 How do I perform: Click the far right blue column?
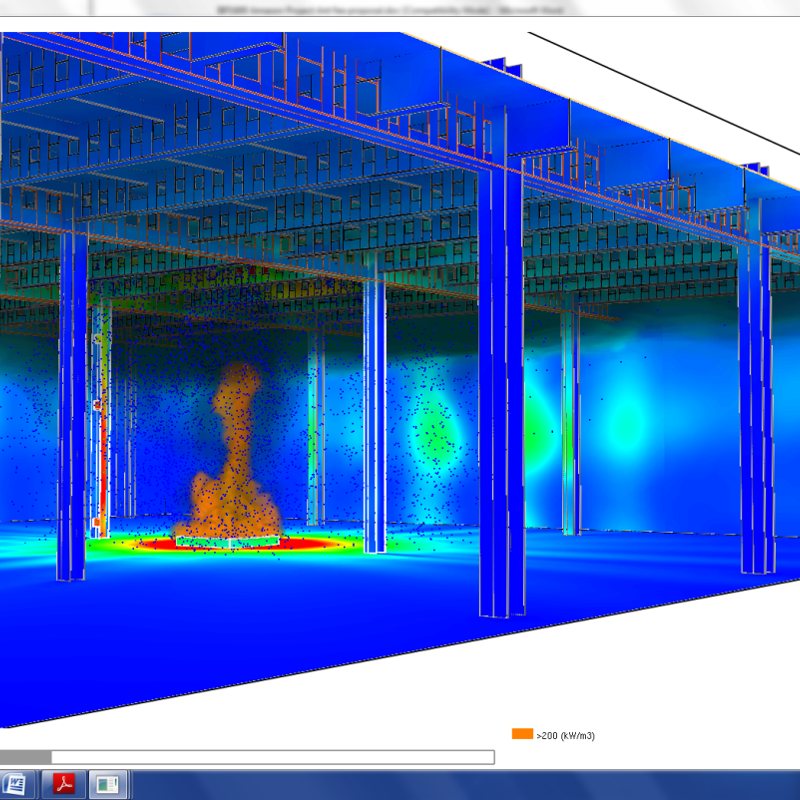click(755, 400)
